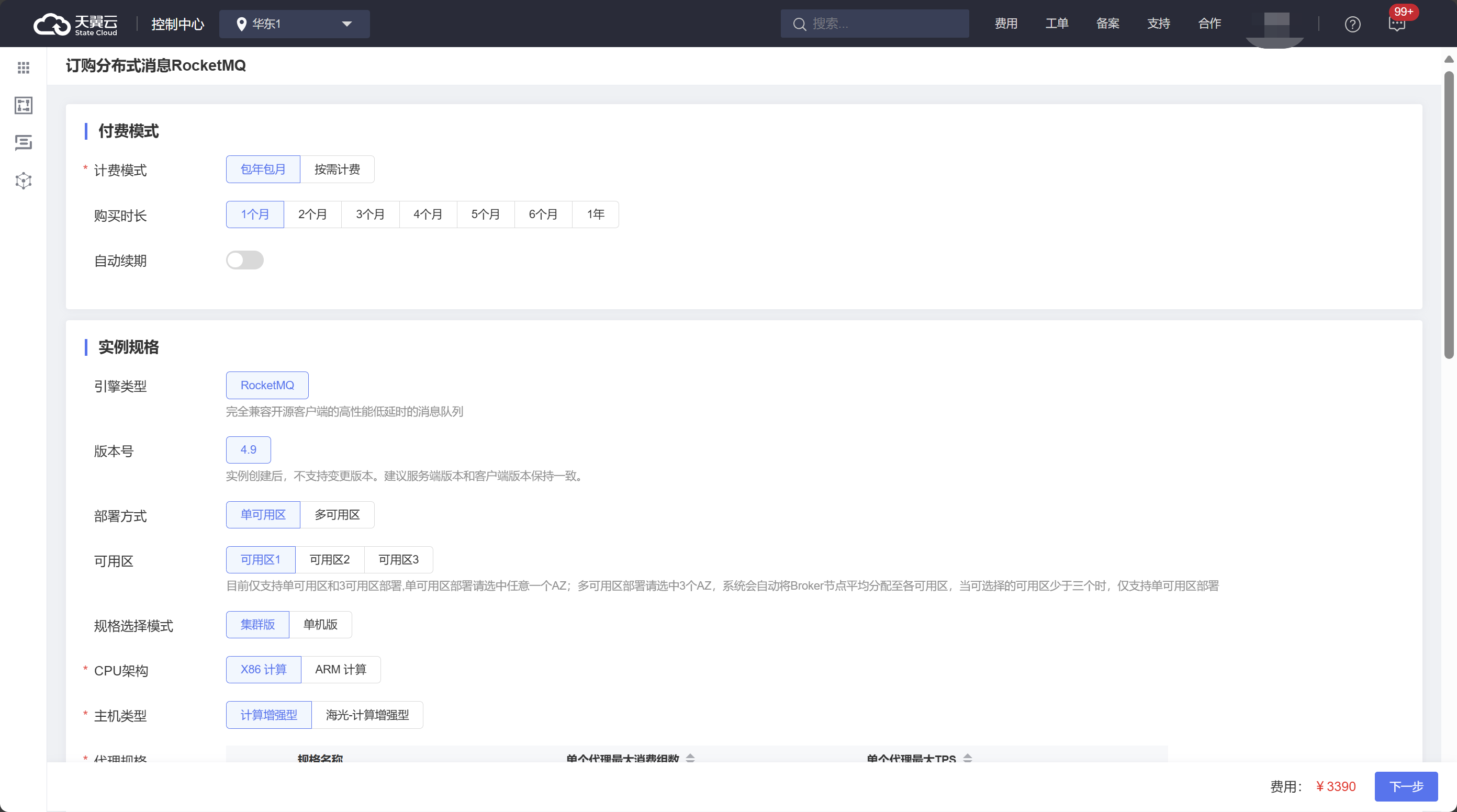The height and width of the screenshot is (812, 1457).
Task: Open the notifications message icon
Action: (x=1396, y=24)
